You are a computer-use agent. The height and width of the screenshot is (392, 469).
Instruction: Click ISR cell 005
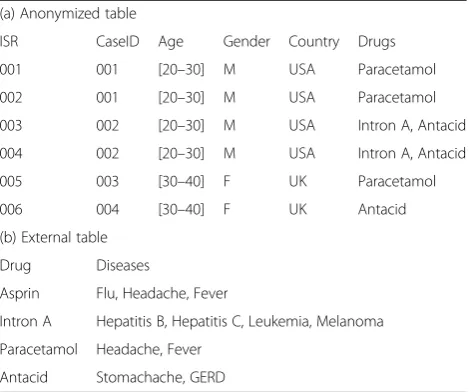pos(11,182)
